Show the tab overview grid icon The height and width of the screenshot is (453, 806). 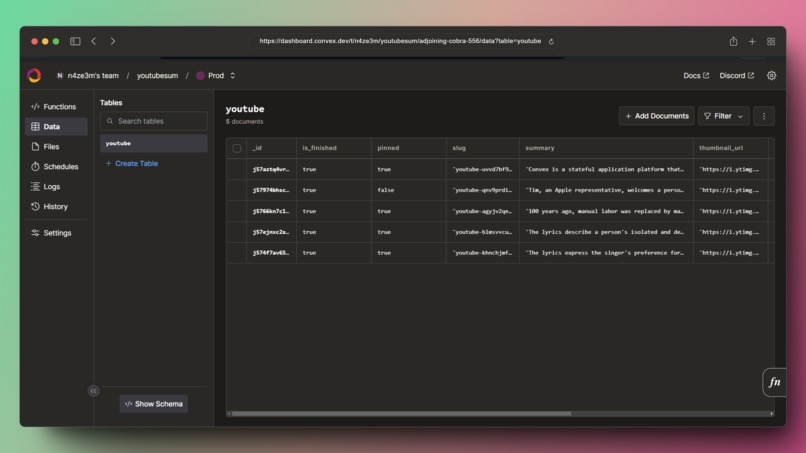coord(771,41)
